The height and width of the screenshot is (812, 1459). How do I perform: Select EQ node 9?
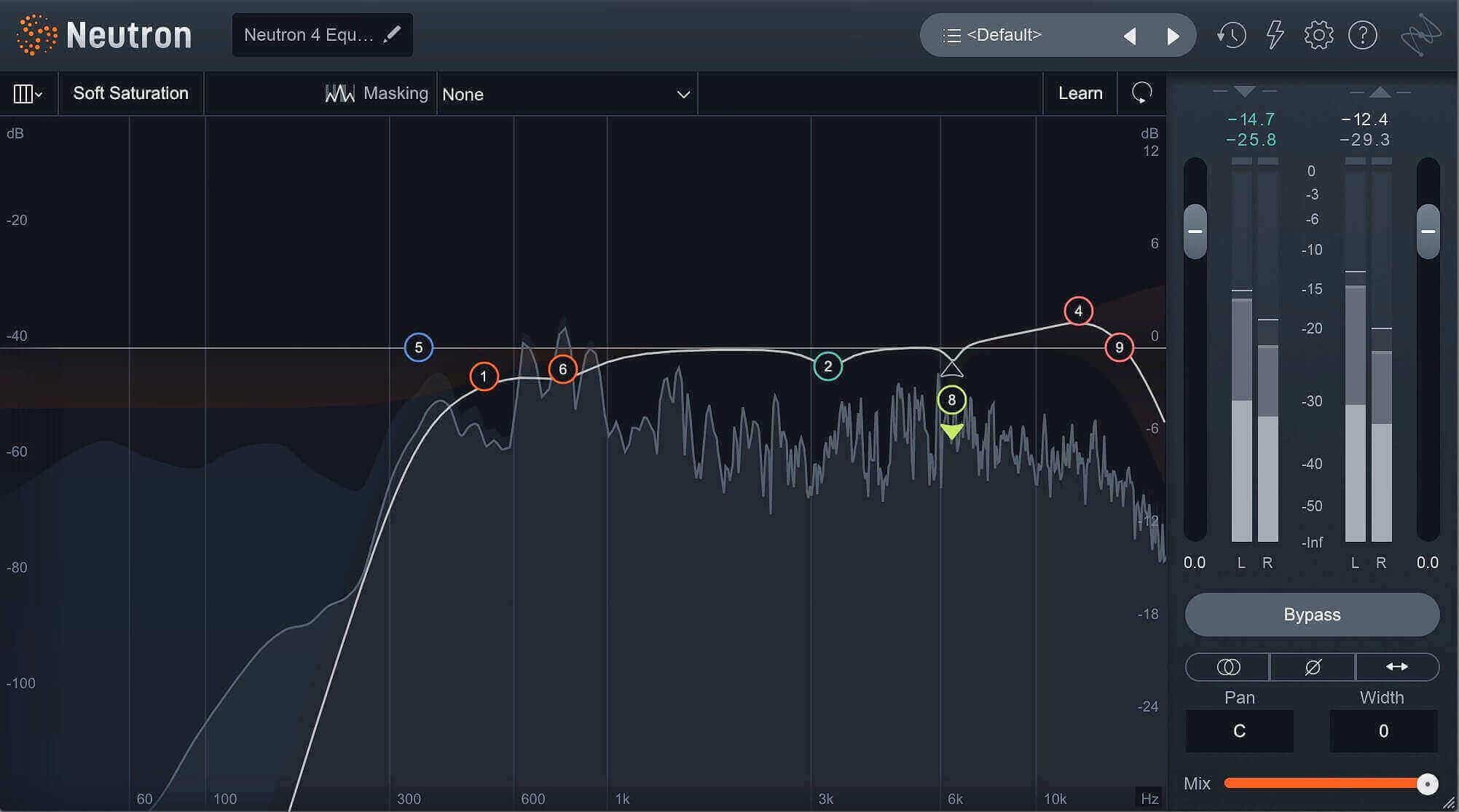click(x=1119, y=347)
